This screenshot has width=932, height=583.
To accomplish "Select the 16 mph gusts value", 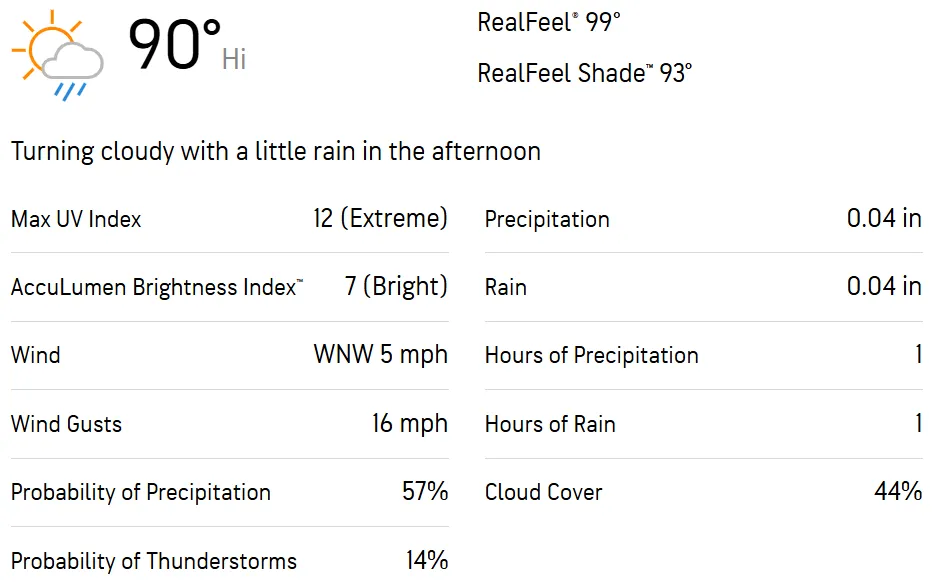I will (410, 423).
